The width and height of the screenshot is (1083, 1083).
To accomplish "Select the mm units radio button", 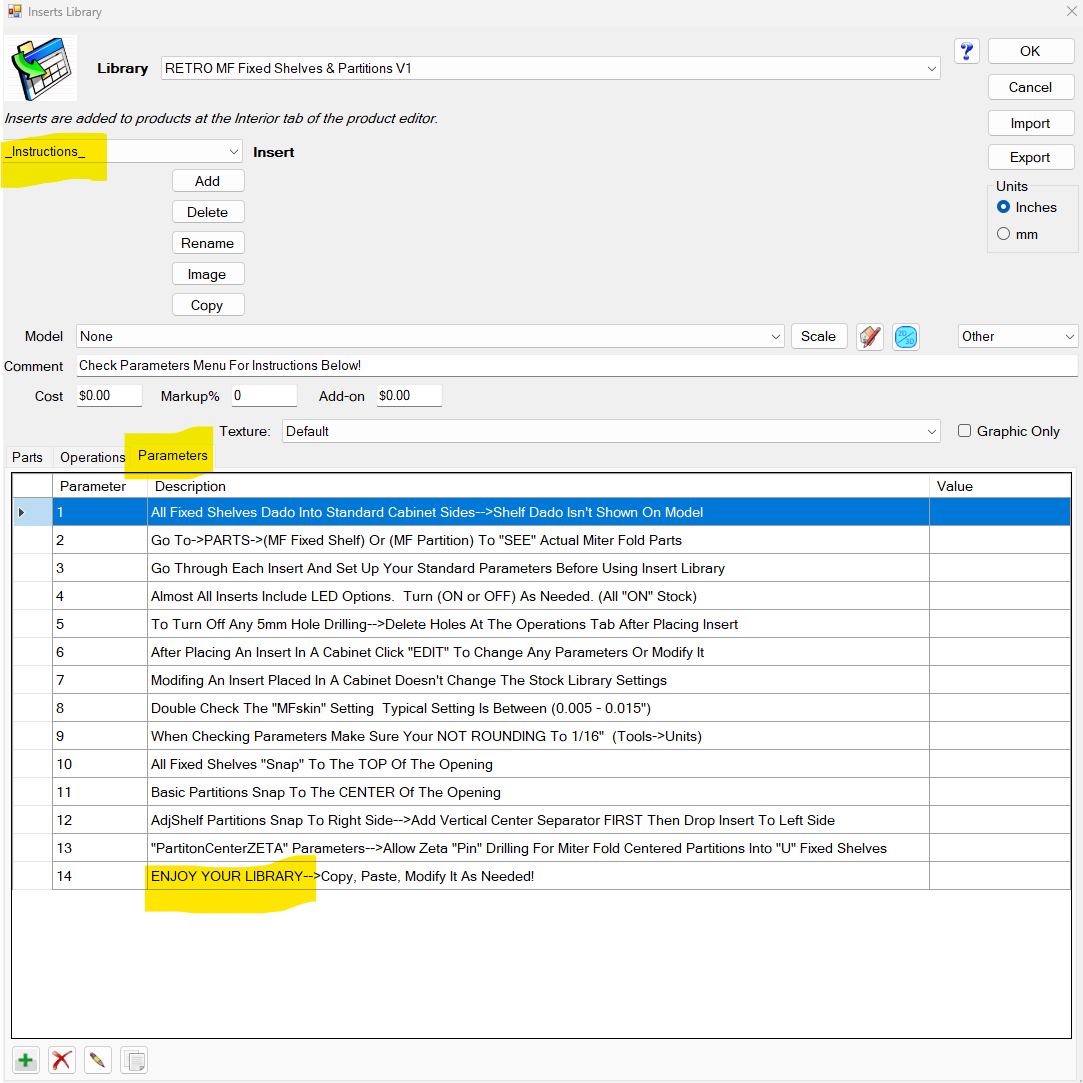I will click(1004, 234).
